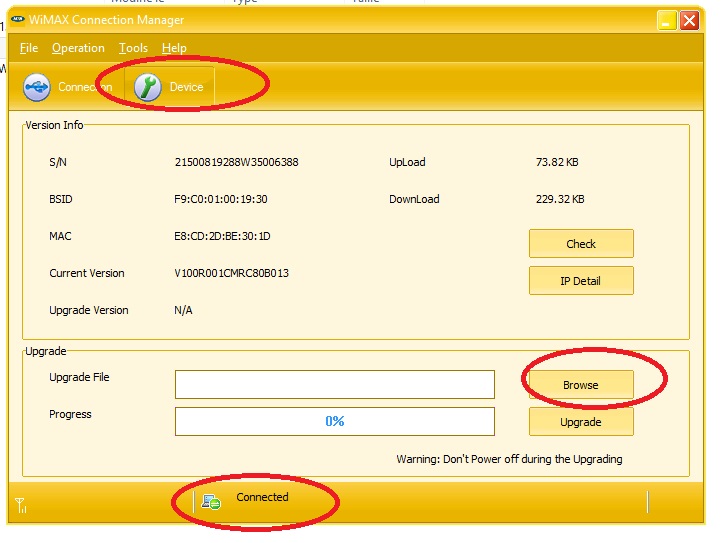Click the DownLoad label
Screen dimensions: 723x543
click(x=414, y=199)
